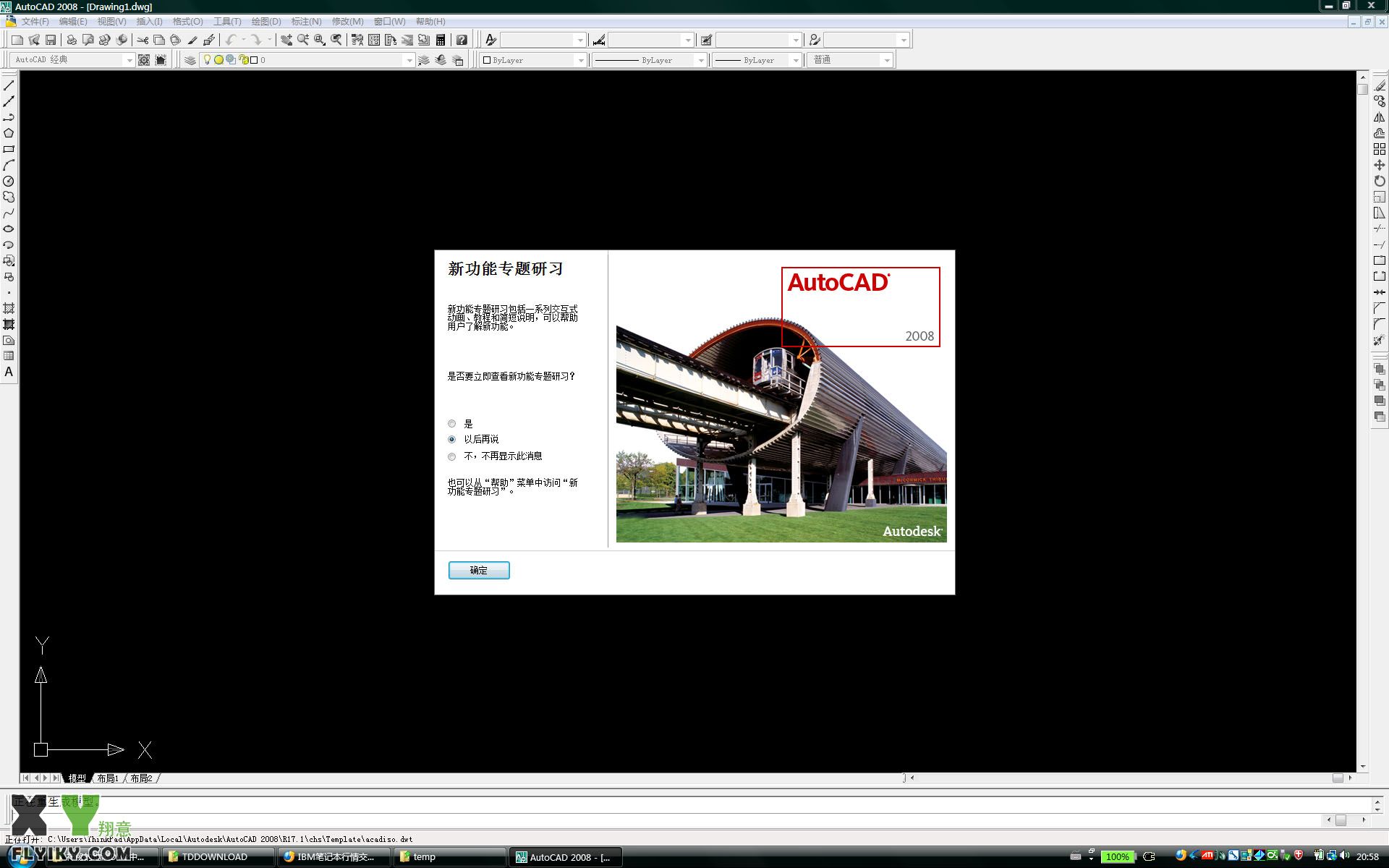This screenshot has height=868, width=1389.
Task: Select the Fillet tool
Action: pos(1380,324)
